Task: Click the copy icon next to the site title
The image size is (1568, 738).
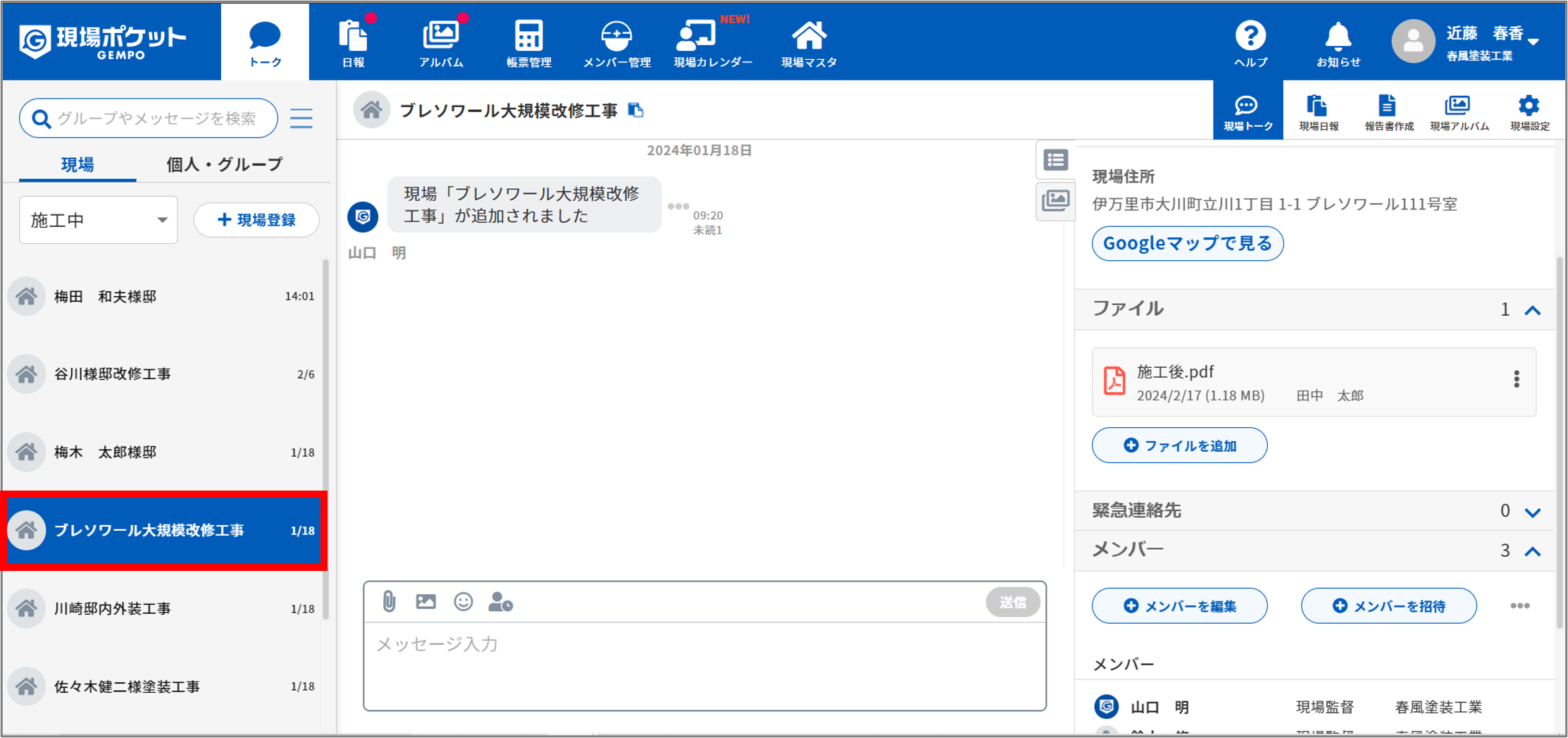Action: pos(636,110)
